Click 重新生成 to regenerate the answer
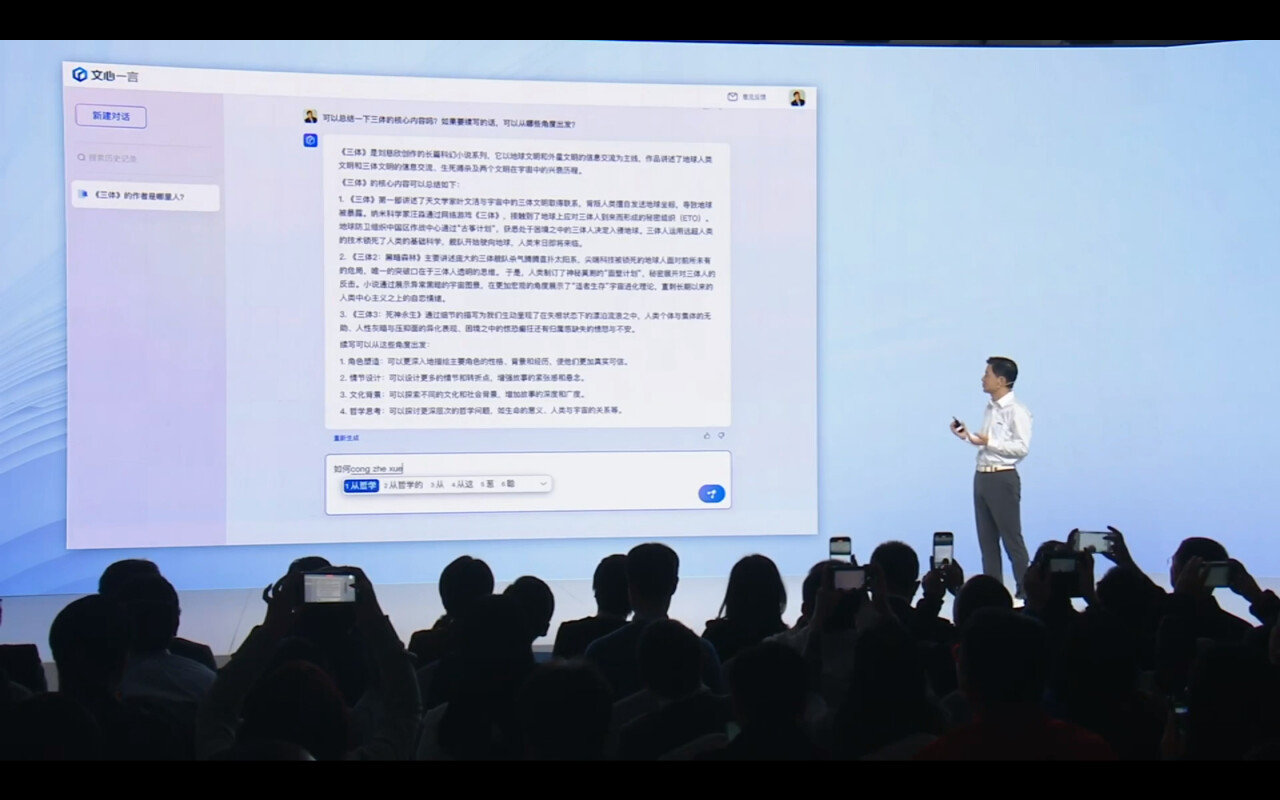Viewport: 1280px width, 800px height. click(x=346, y=438)
